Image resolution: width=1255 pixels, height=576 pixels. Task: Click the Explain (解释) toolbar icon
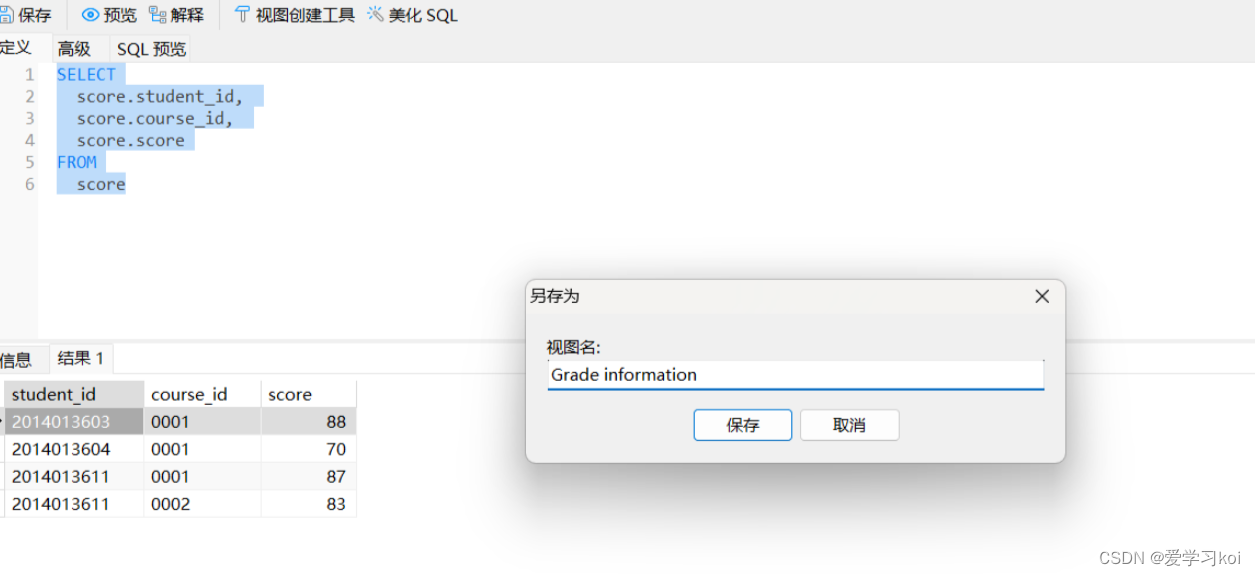pos(157,15)
